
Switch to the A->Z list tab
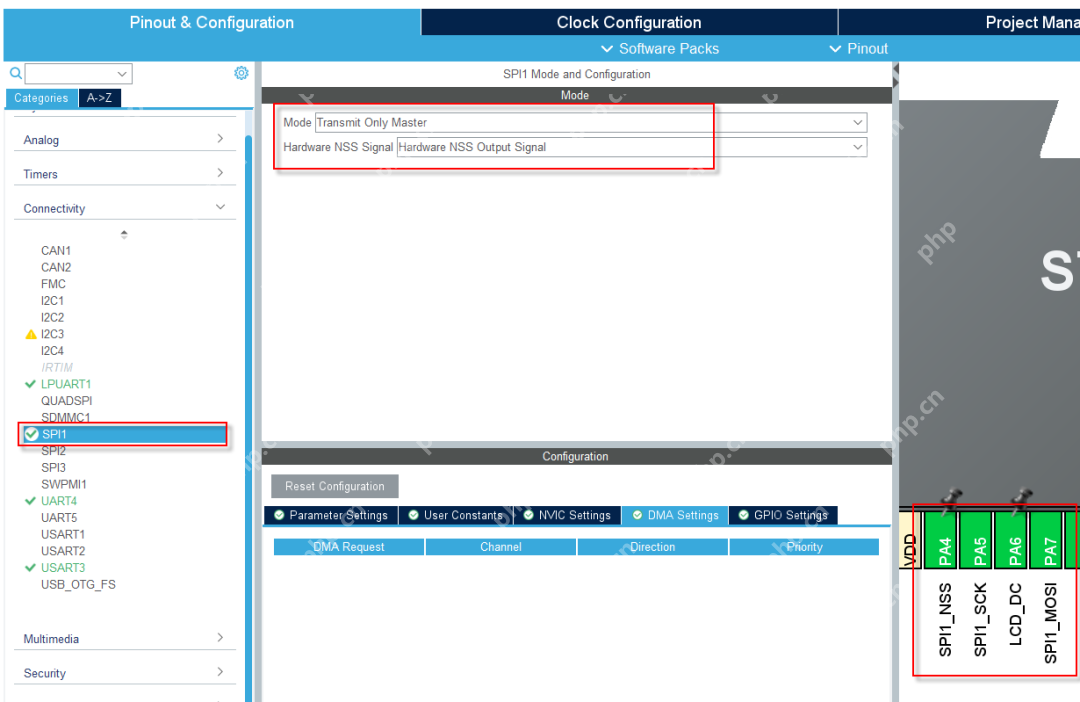(99, 98)
